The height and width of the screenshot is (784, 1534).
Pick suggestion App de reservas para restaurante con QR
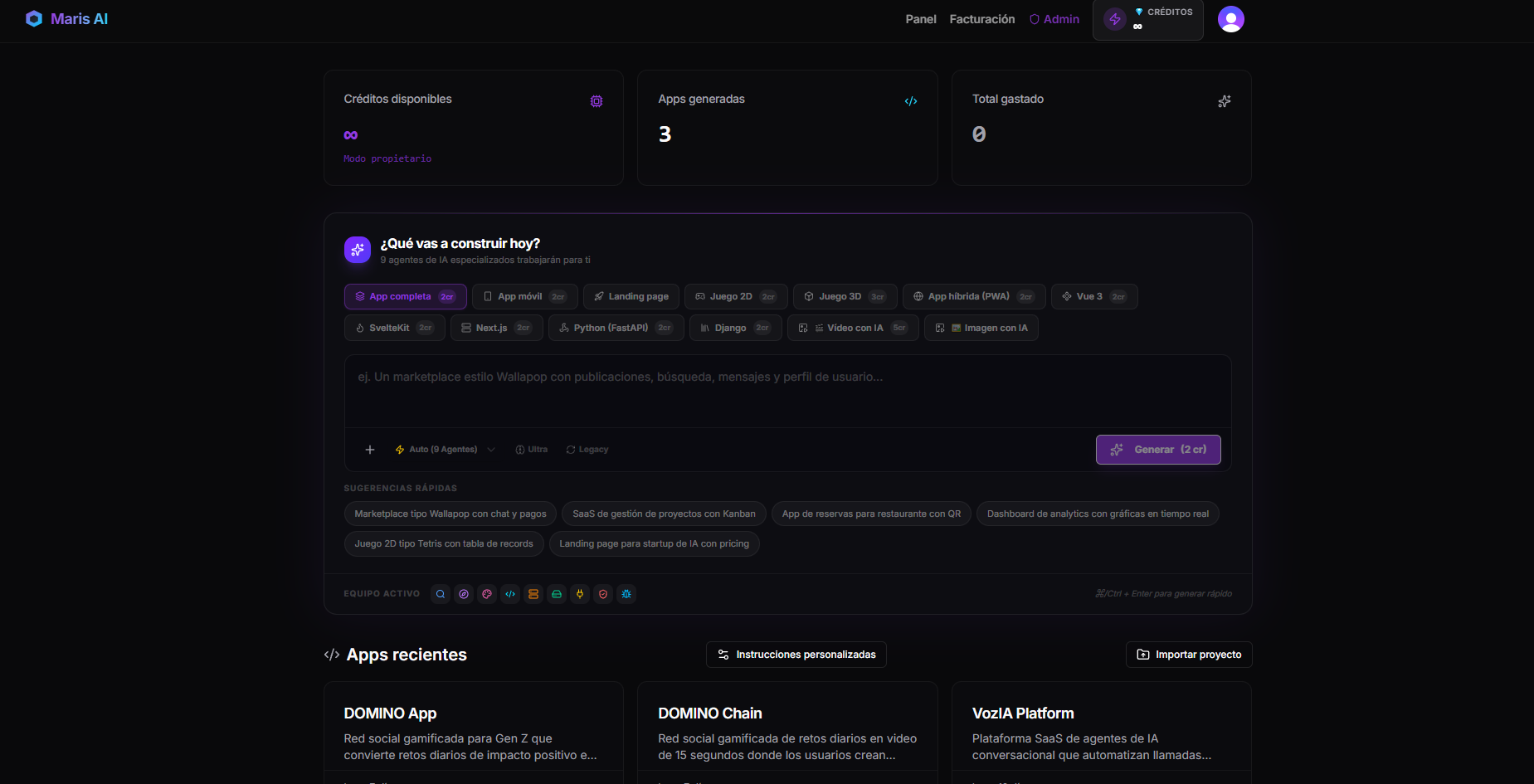[871, 514]
